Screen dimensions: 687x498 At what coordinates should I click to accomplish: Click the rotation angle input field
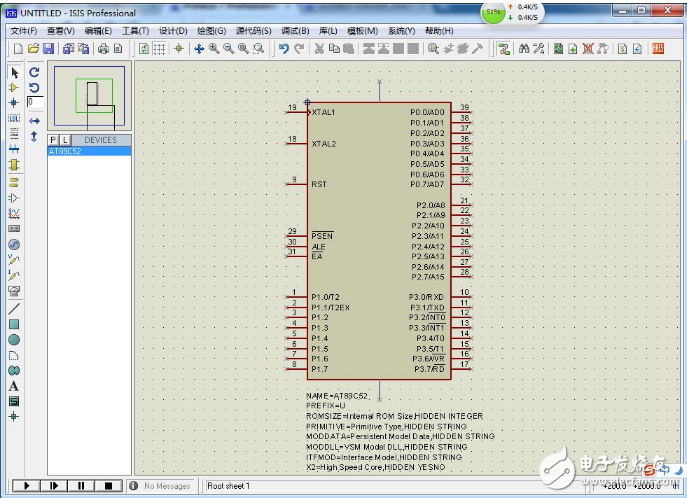click(x=35, y=102)
